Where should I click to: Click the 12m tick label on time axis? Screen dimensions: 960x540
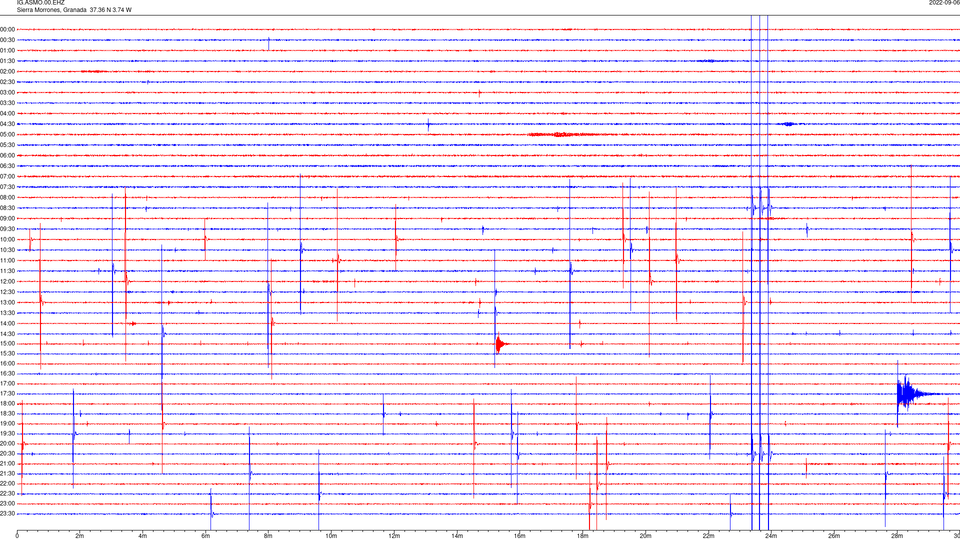pyautogui.click(x=394, y=536)
